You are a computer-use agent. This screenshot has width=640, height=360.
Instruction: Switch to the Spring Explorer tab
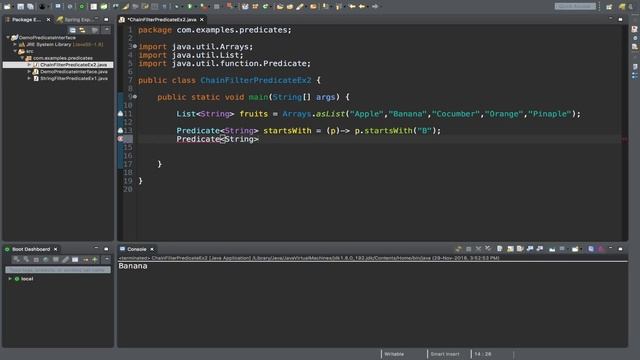click(76, 20)
